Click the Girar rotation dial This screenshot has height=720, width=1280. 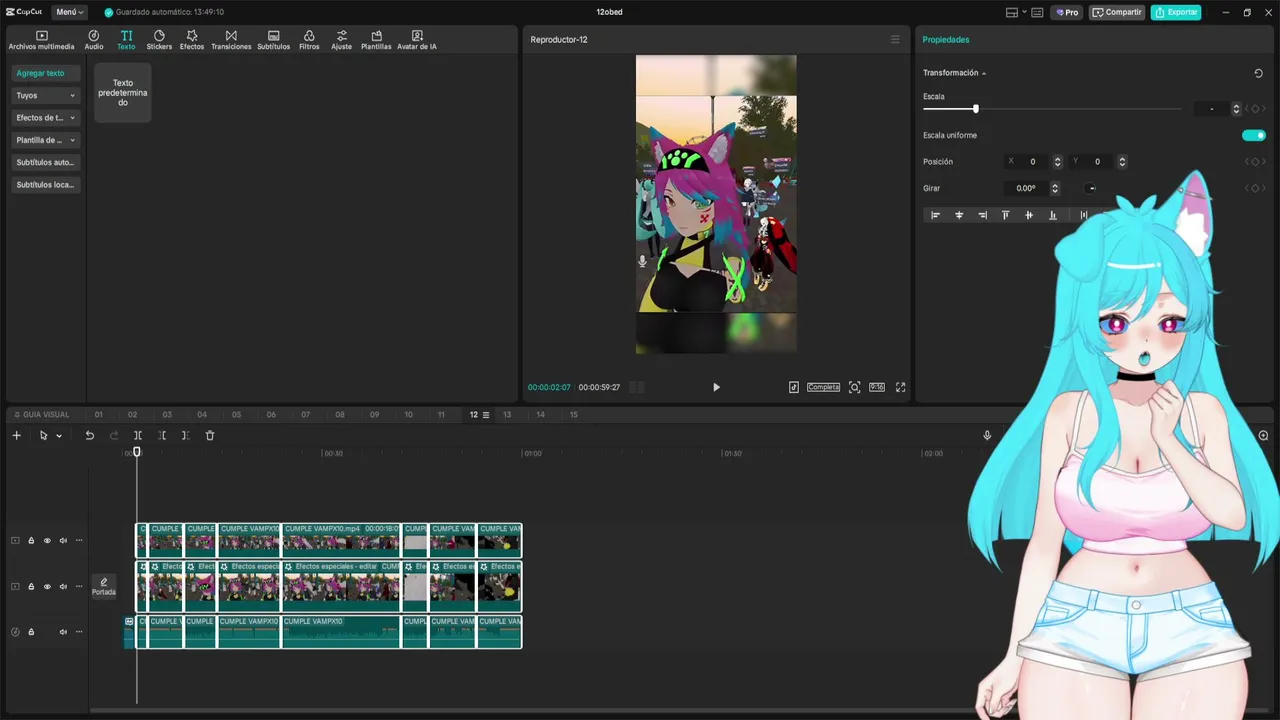point(1091,188)
